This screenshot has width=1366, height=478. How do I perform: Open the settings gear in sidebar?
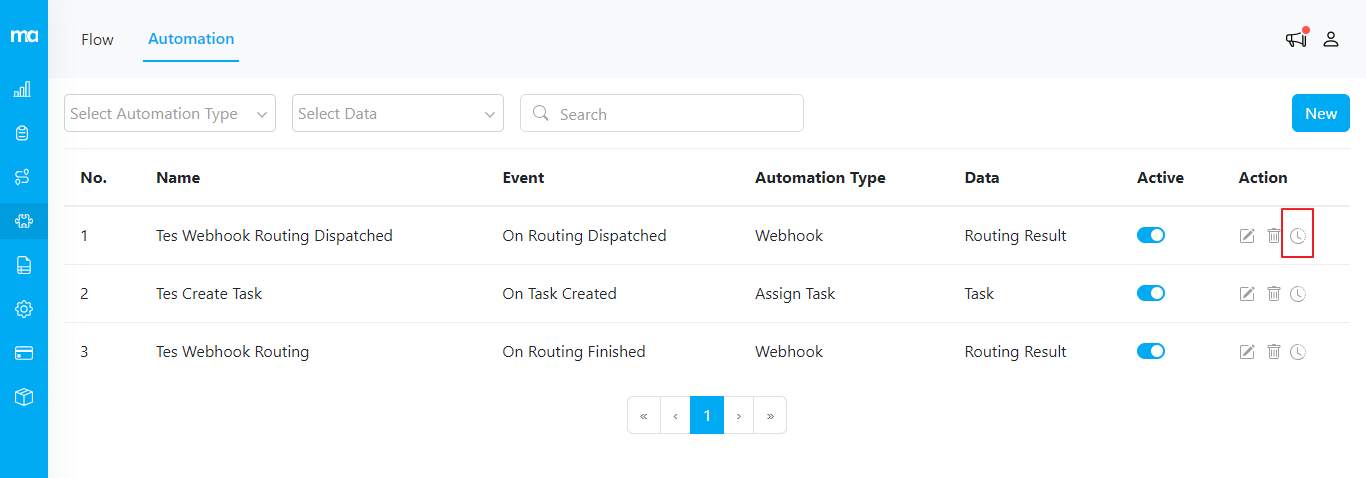(23, 309)
